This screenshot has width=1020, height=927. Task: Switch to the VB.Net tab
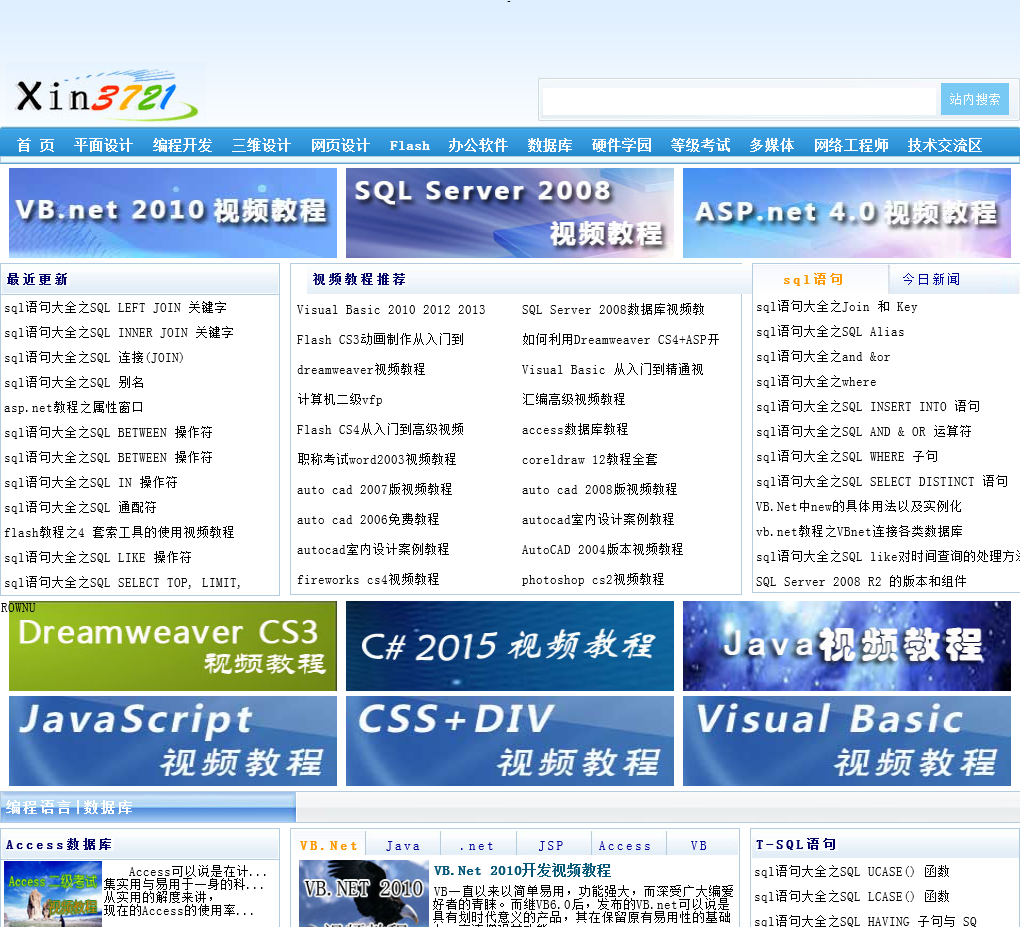click(329, 846)
